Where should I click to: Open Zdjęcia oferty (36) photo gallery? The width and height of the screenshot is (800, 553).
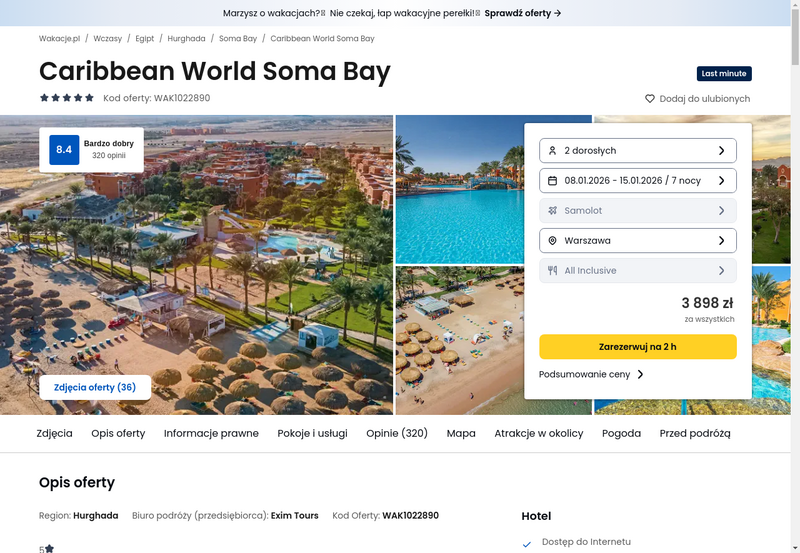95,387
